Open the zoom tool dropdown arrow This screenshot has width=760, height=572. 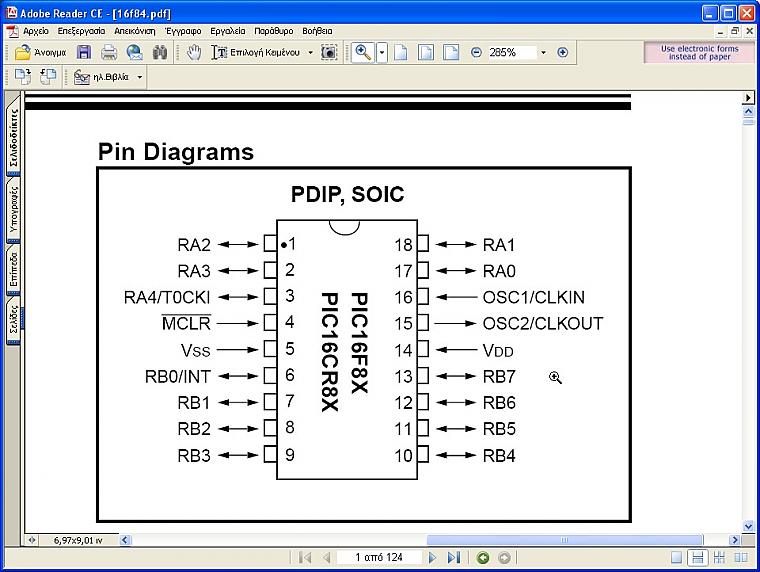point(382,52)
